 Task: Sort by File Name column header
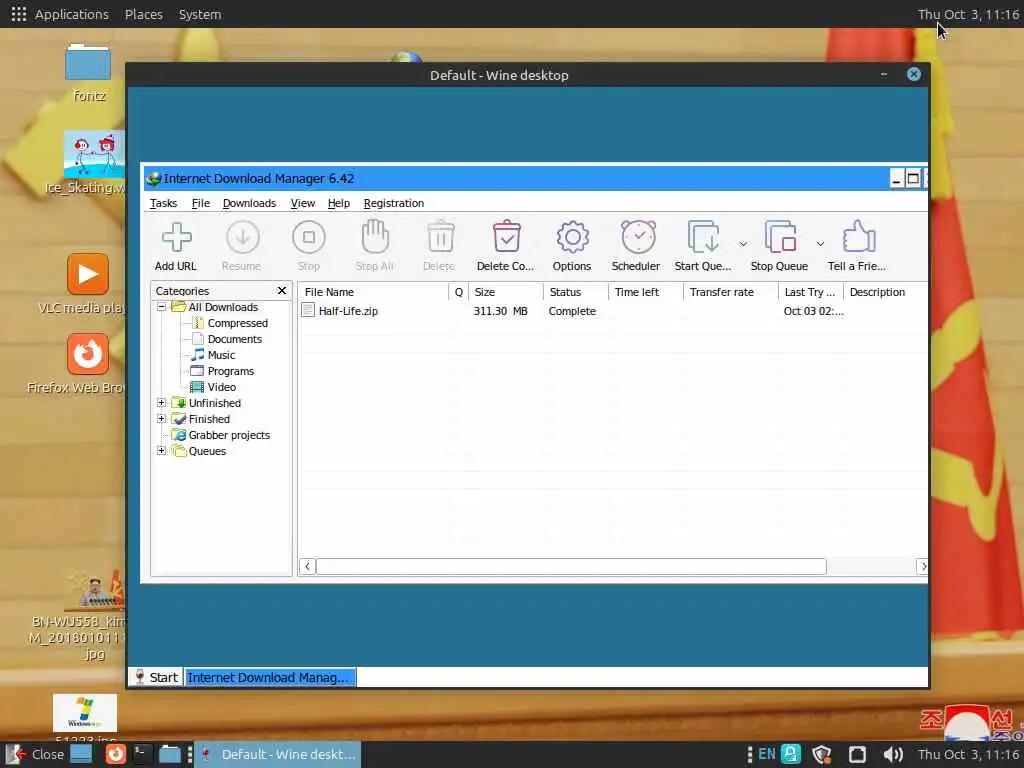click(374, 292)
